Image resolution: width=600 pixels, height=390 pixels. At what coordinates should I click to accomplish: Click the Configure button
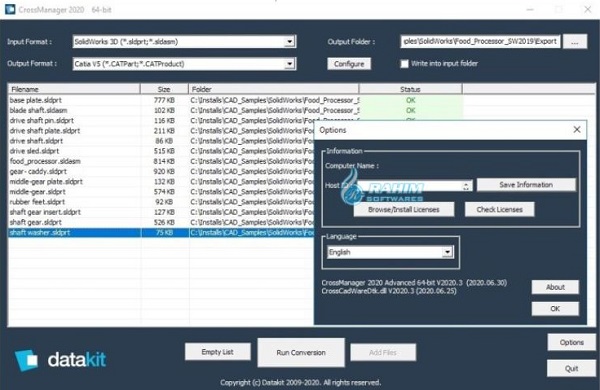[349, 64]
